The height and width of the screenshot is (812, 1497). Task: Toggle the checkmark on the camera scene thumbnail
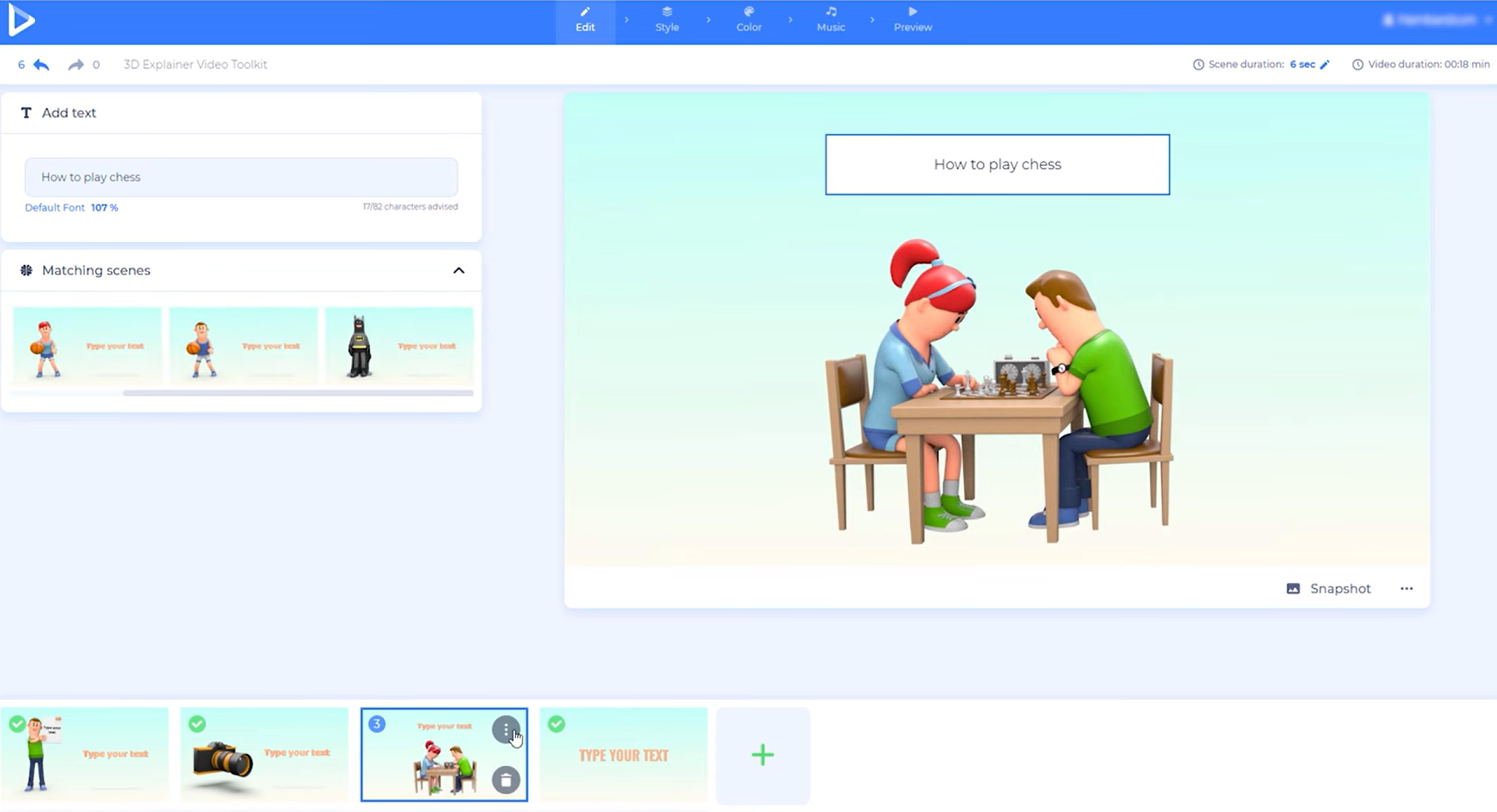[197, 724]
